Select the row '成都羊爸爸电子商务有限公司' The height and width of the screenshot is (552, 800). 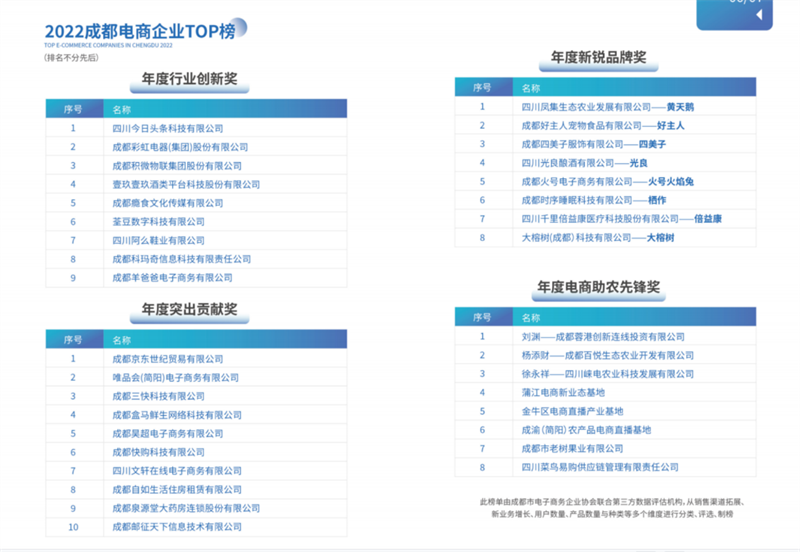pyautogui.click(x=196, y=278)
